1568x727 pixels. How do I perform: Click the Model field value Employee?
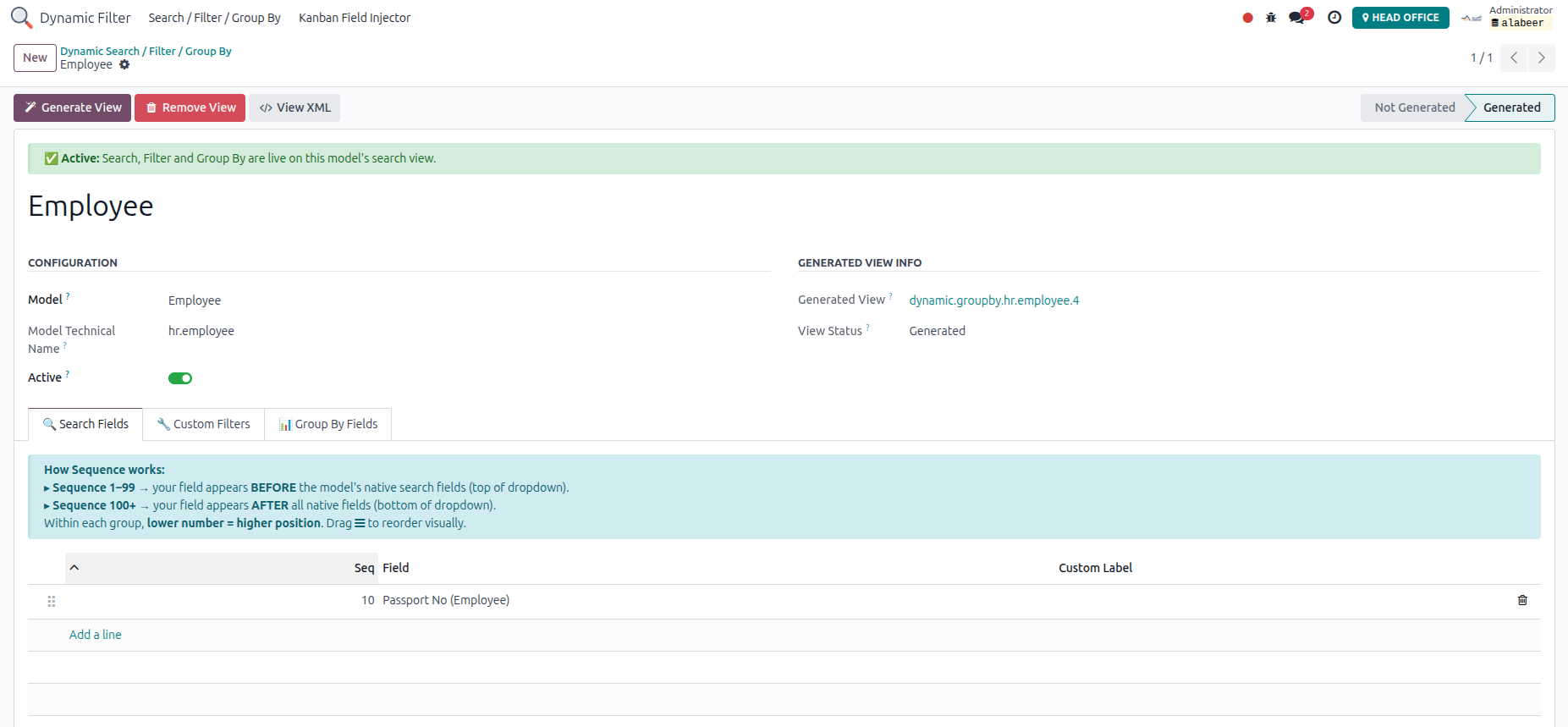[195, 300]
